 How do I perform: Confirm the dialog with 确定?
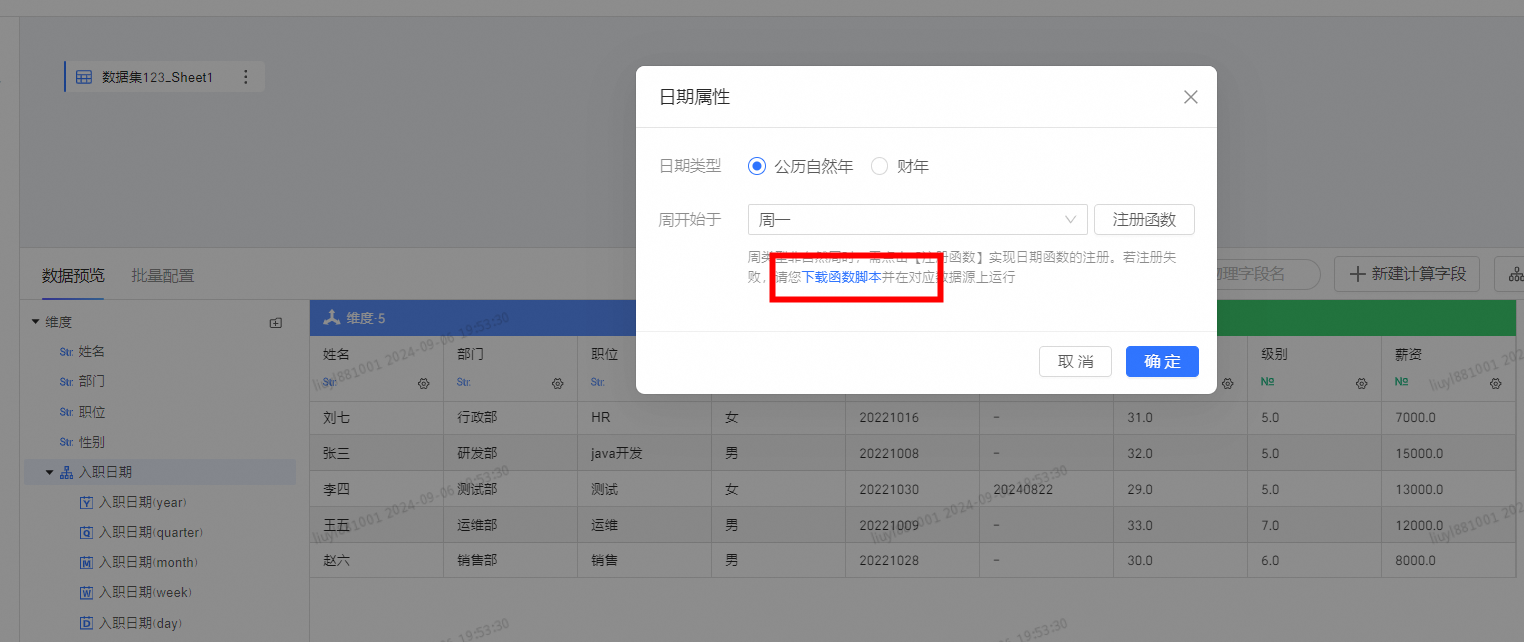pos(1161,362)
